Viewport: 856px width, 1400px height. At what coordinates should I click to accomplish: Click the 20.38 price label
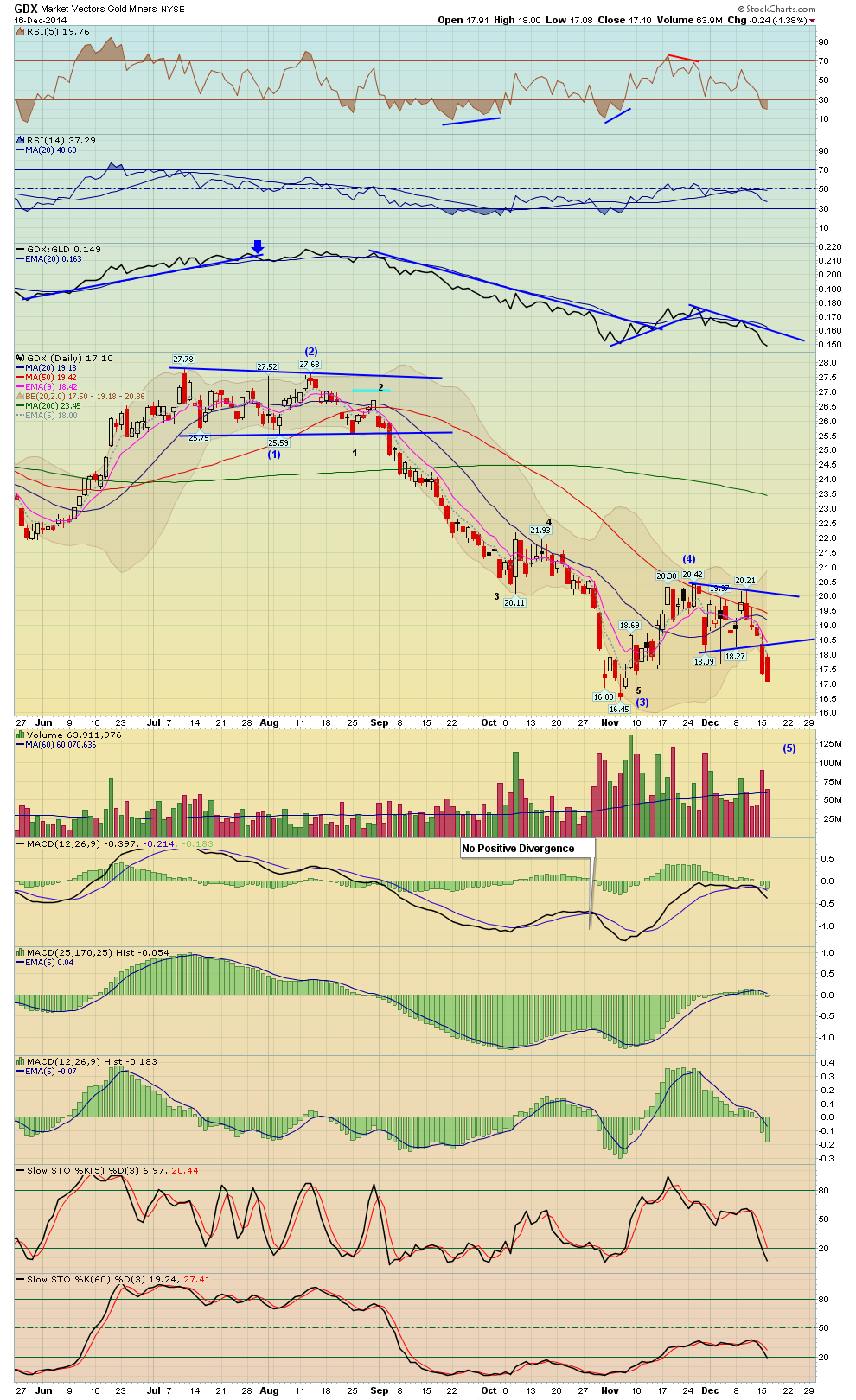[666, 576]
